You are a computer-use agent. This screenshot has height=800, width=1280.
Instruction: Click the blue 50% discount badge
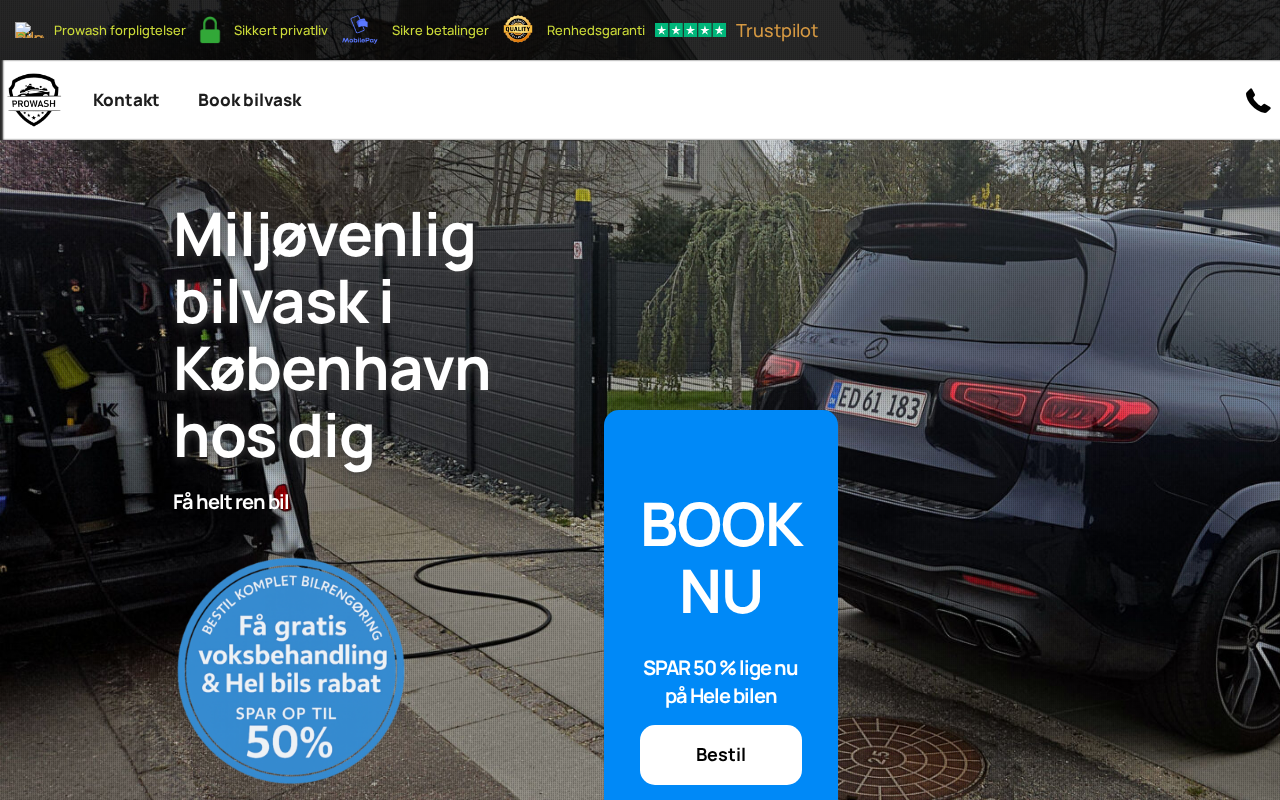[x=291, y=670]
